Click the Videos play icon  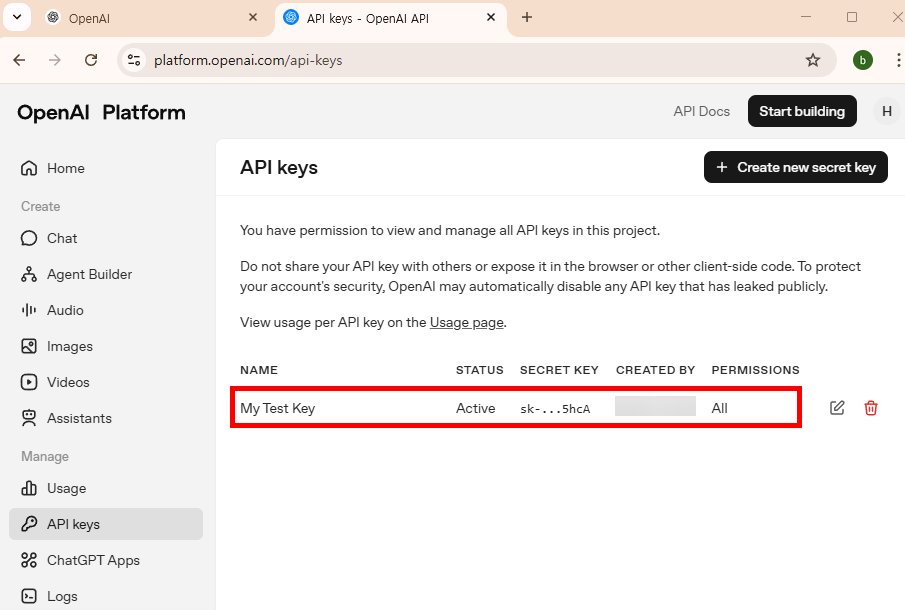(x=29, y=382)
